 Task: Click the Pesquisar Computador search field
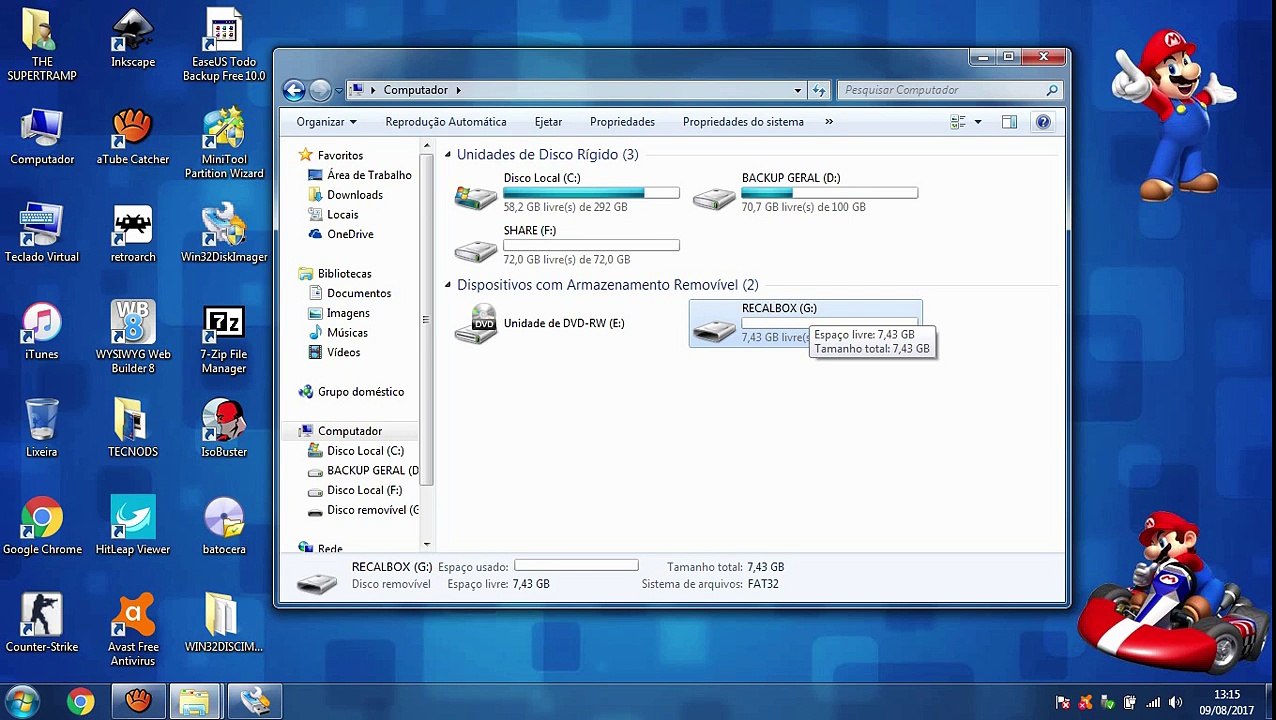[x=948, y=90]
